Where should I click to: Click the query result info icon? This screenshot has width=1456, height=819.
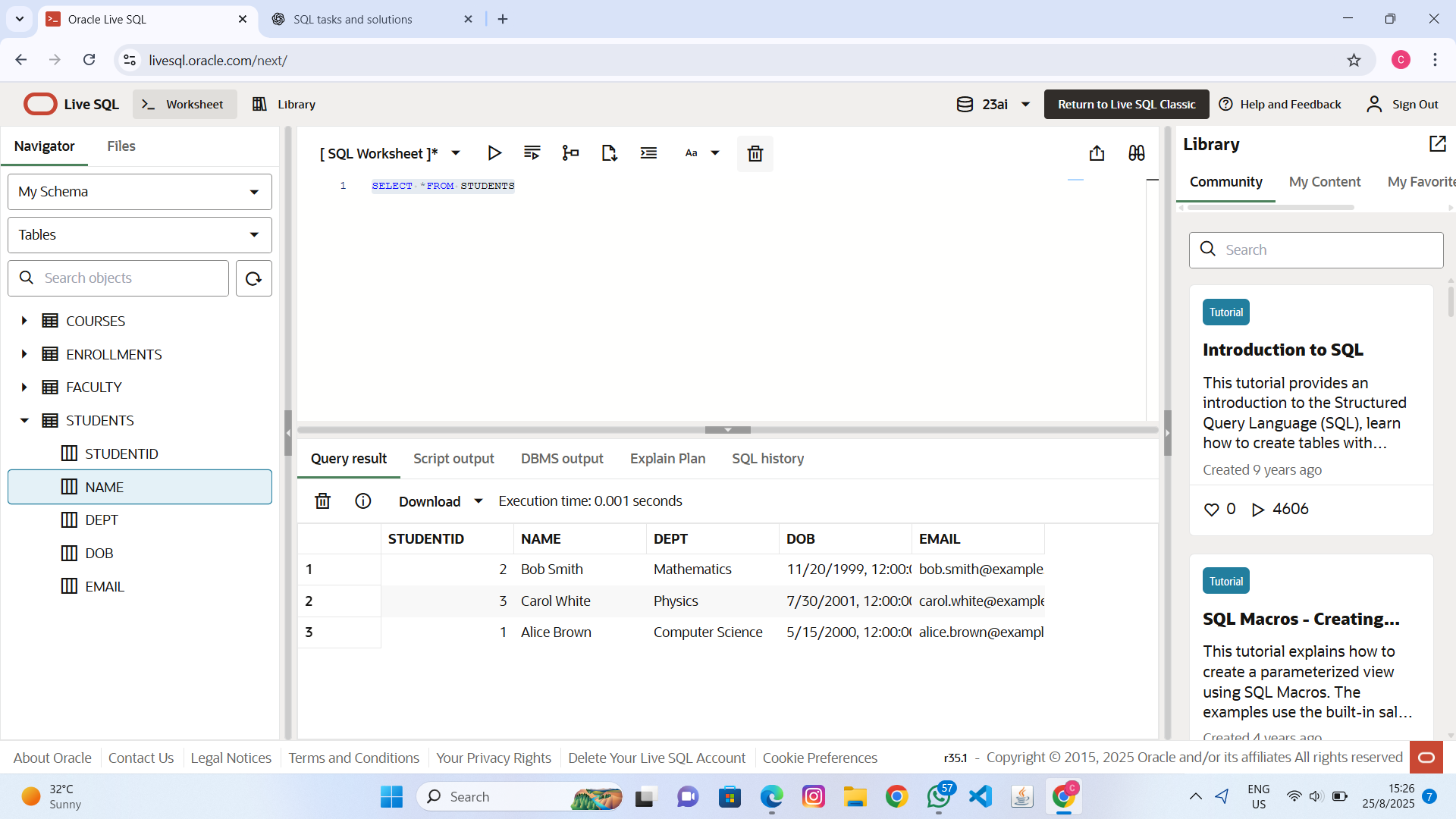(x=363, y=501)
